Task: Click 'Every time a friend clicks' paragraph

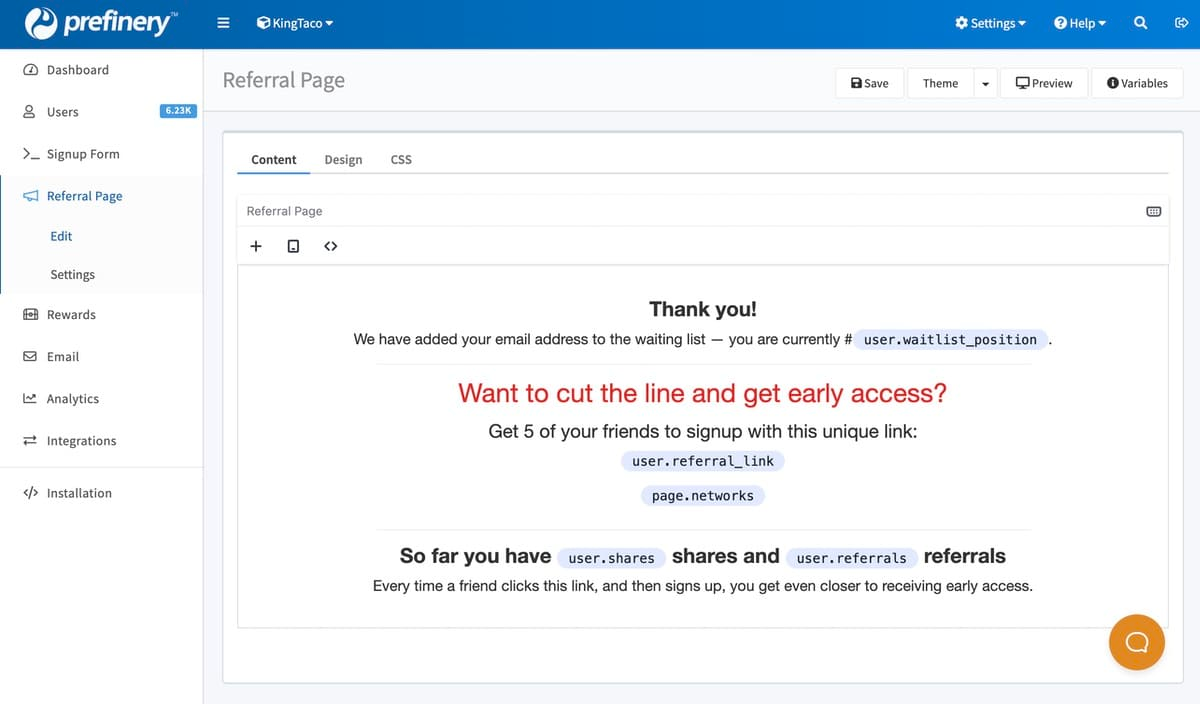Action: pos(703,586)
